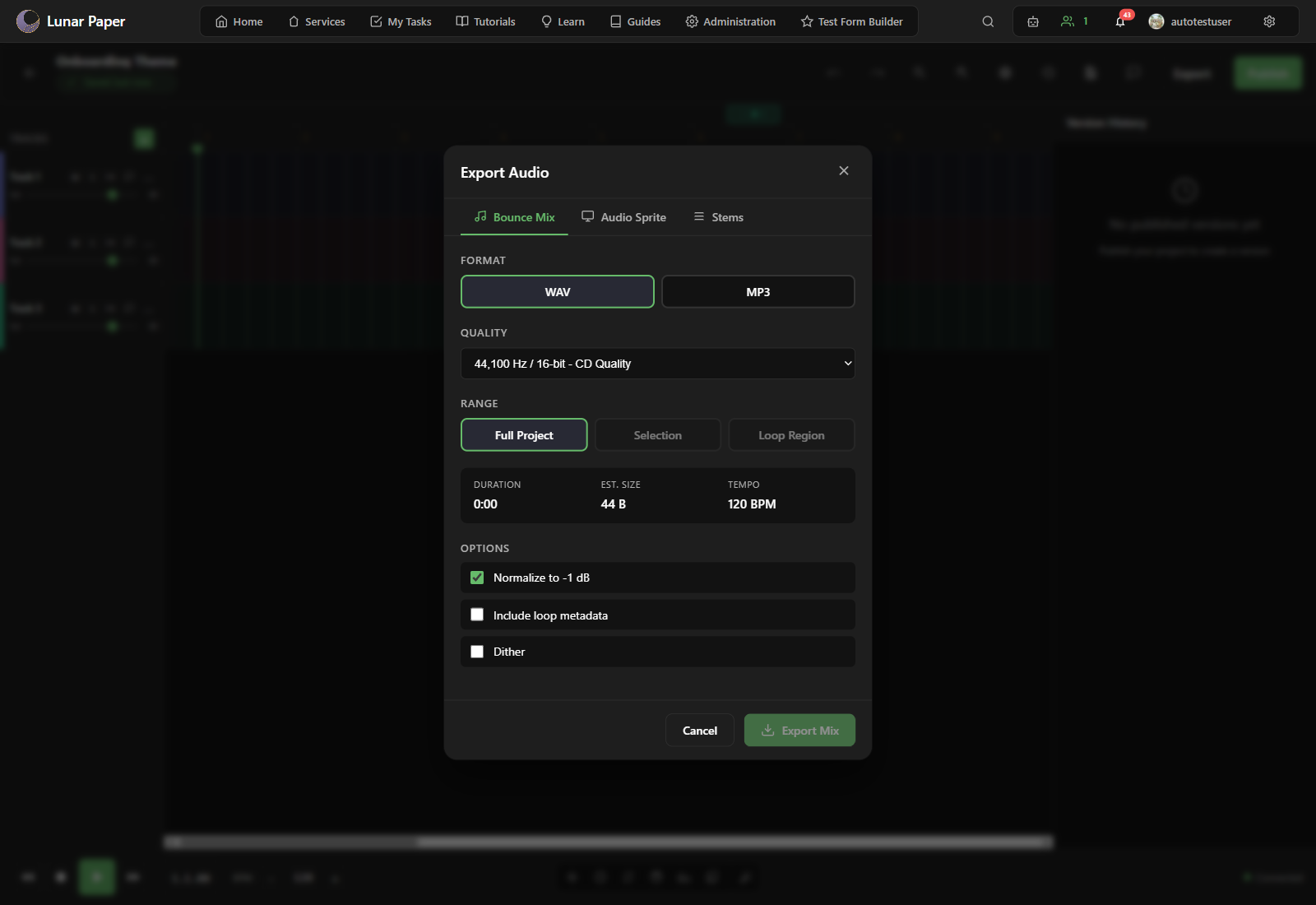The height and width of the screenshot is (905, 1316).
Task: Open the bot assistant icon
Action: coord(1033,21)
